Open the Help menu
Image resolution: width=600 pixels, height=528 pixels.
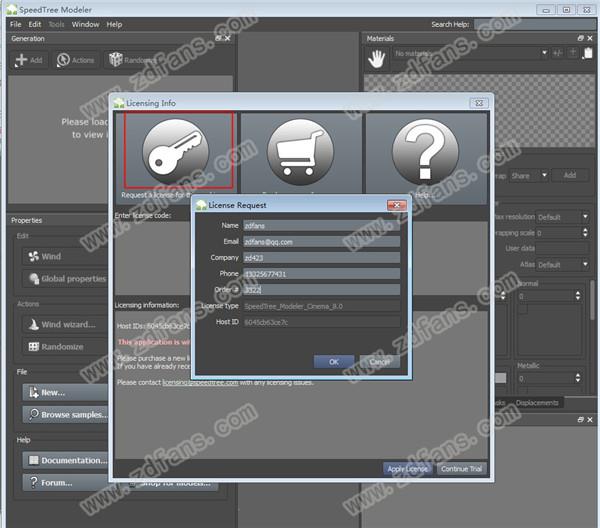pyautogui.click(x=114, y=24)
